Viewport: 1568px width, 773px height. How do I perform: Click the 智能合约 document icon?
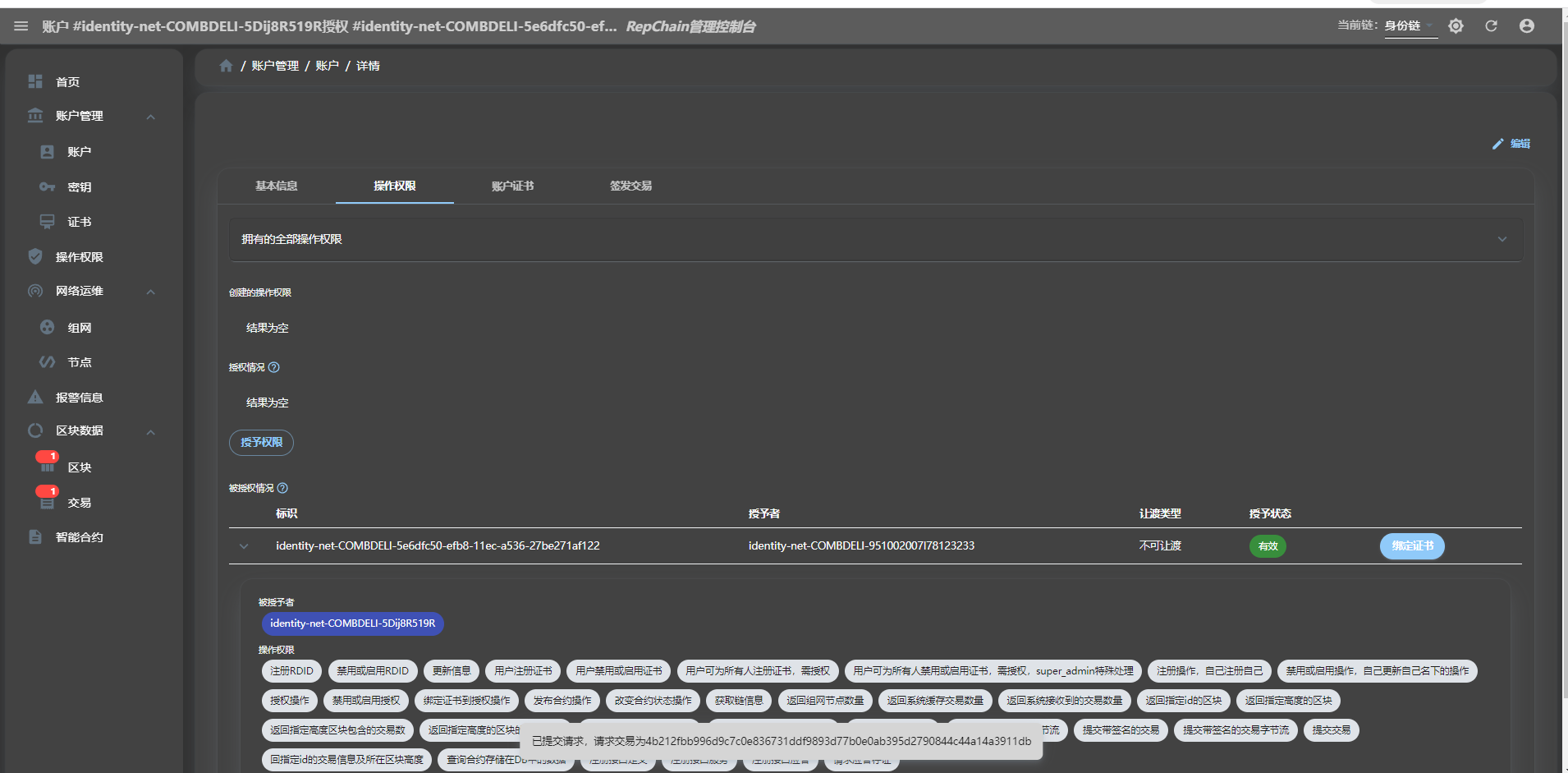tap(35, 536)
